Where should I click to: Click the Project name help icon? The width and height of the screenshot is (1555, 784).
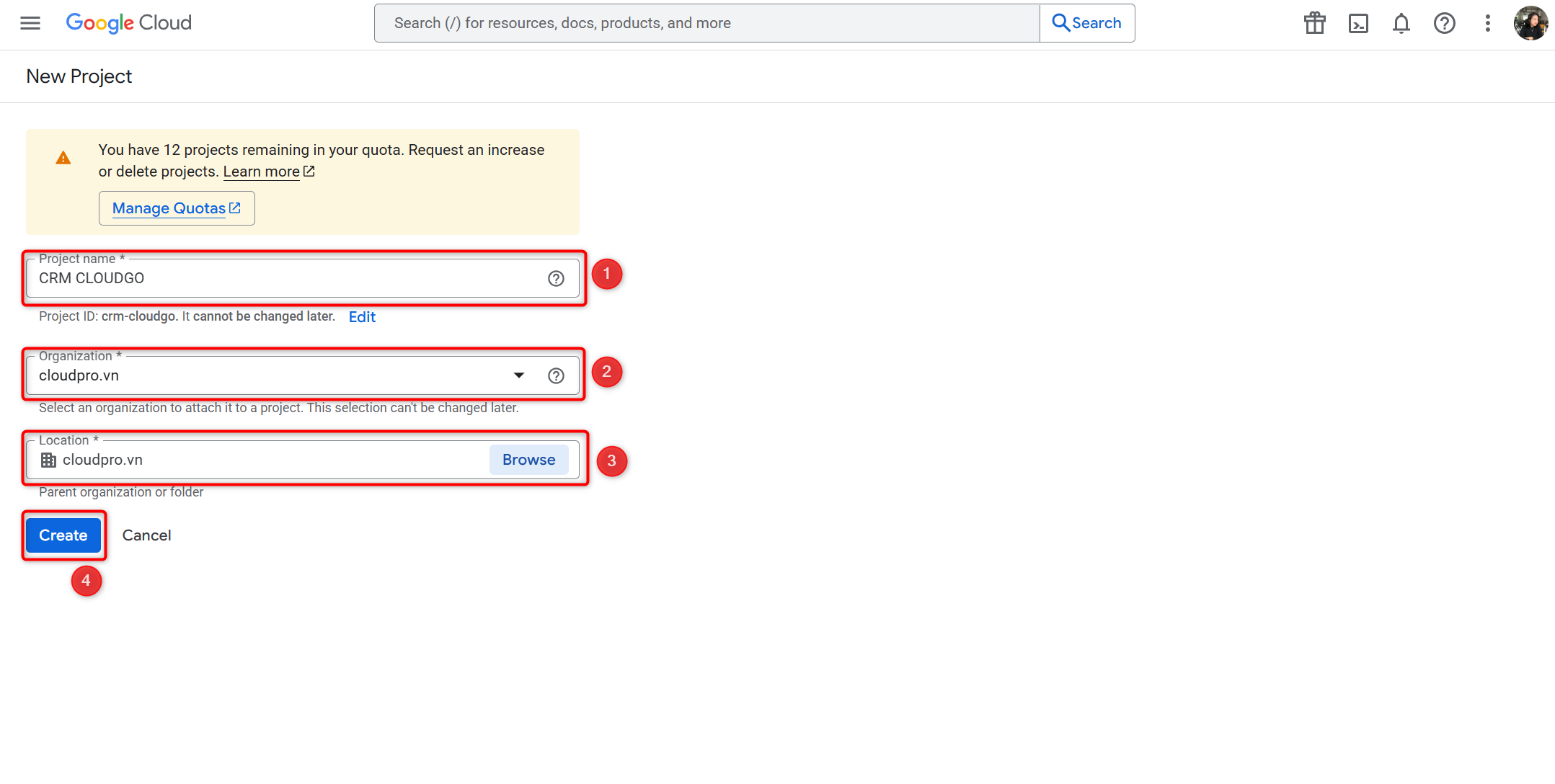click(556, 278)
